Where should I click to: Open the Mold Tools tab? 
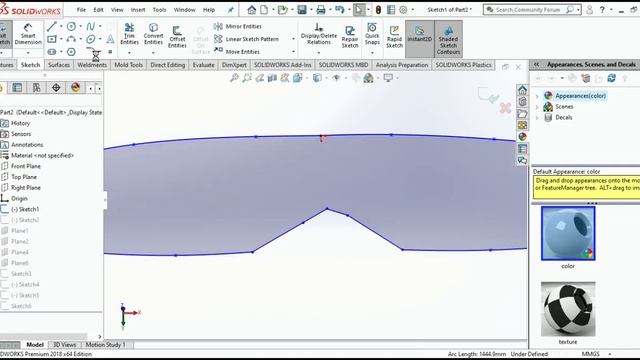(129, 65)
